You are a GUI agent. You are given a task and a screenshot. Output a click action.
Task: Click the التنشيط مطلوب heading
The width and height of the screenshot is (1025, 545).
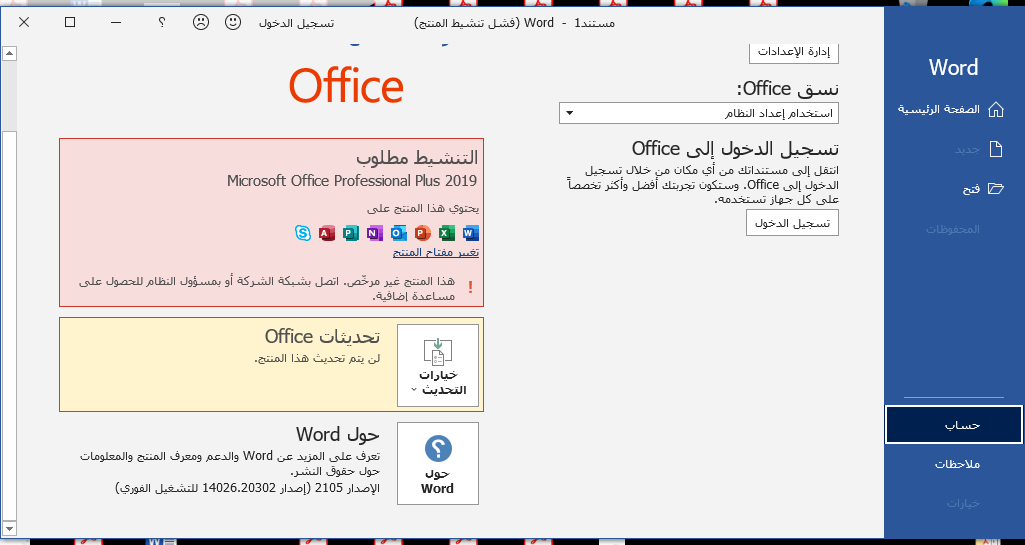[418, 157]
